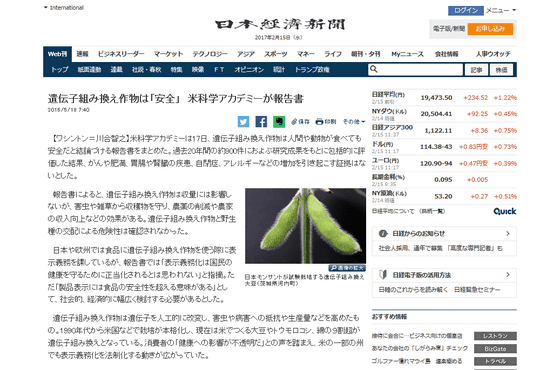Save article with the 保存 clip icon
The image size is (560, 370).
tap(300, 122)
